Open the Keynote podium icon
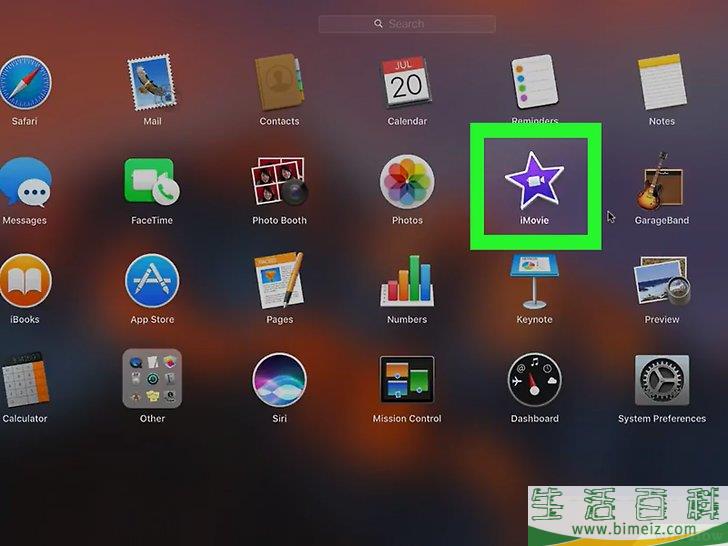Screen dimensions: 728x546 point(534,281)
